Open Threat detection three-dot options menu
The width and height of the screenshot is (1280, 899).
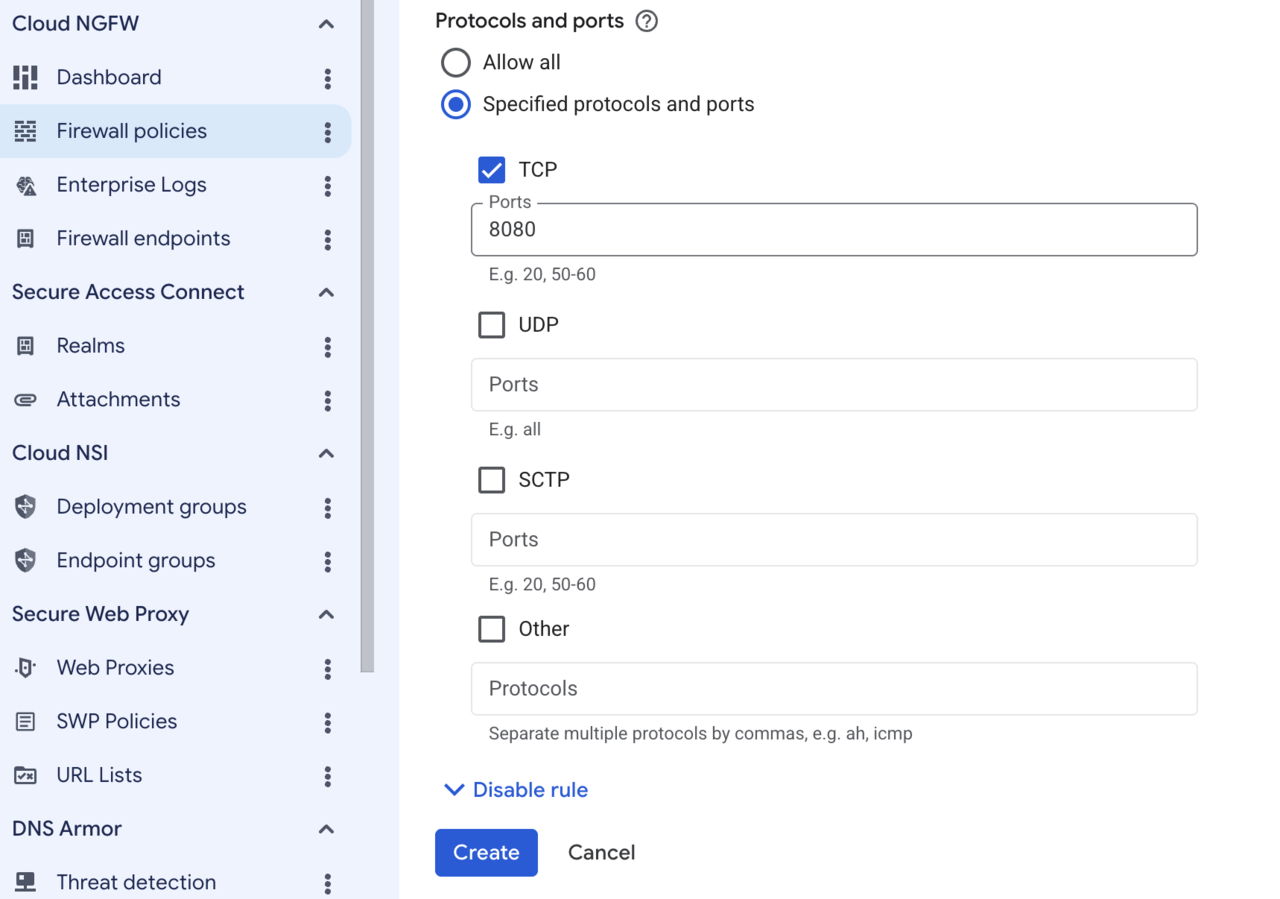327,884
